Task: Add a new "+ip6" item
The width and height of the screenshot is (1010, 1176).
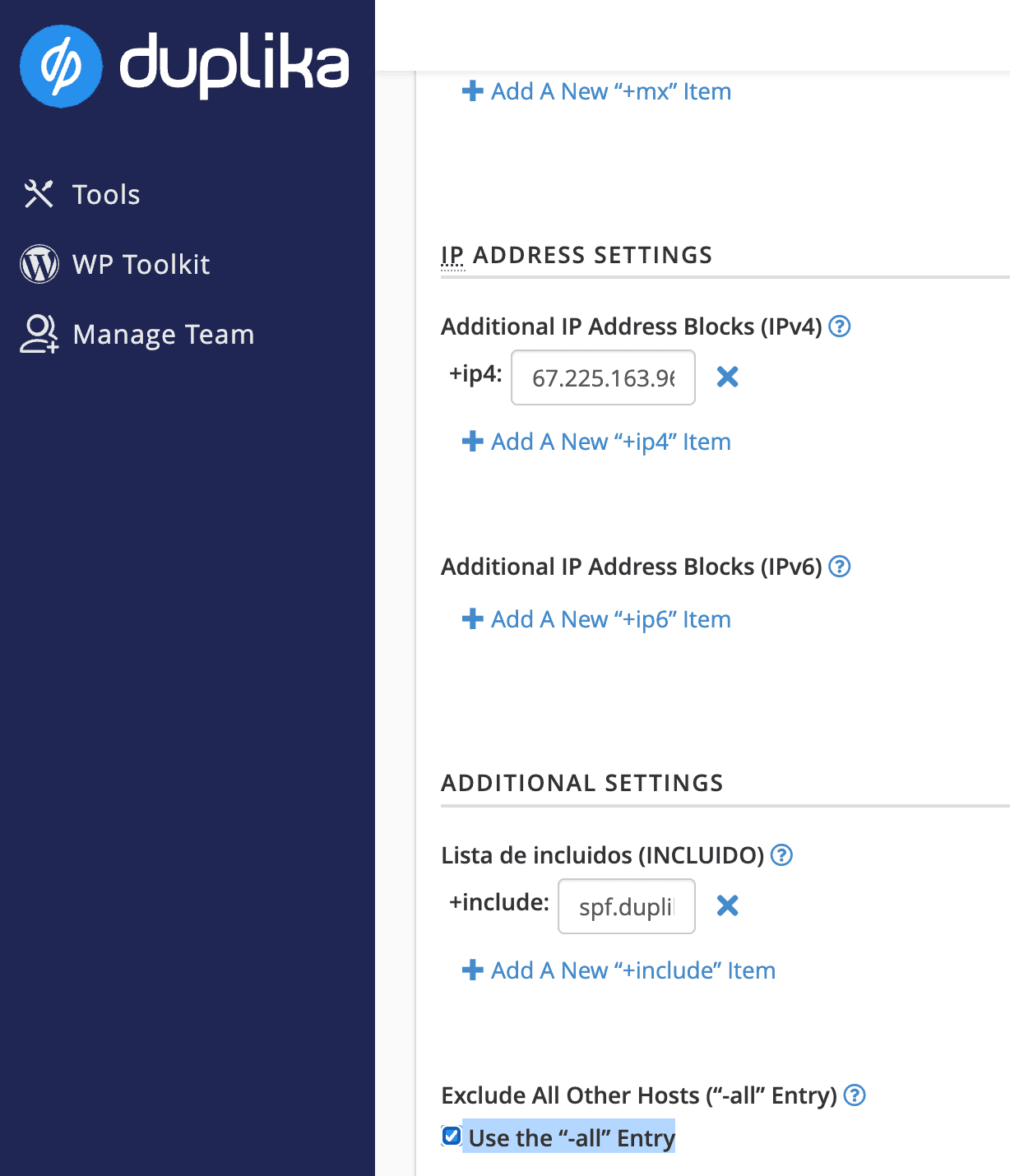Action: pyautogui.click(x=596, y=619)
